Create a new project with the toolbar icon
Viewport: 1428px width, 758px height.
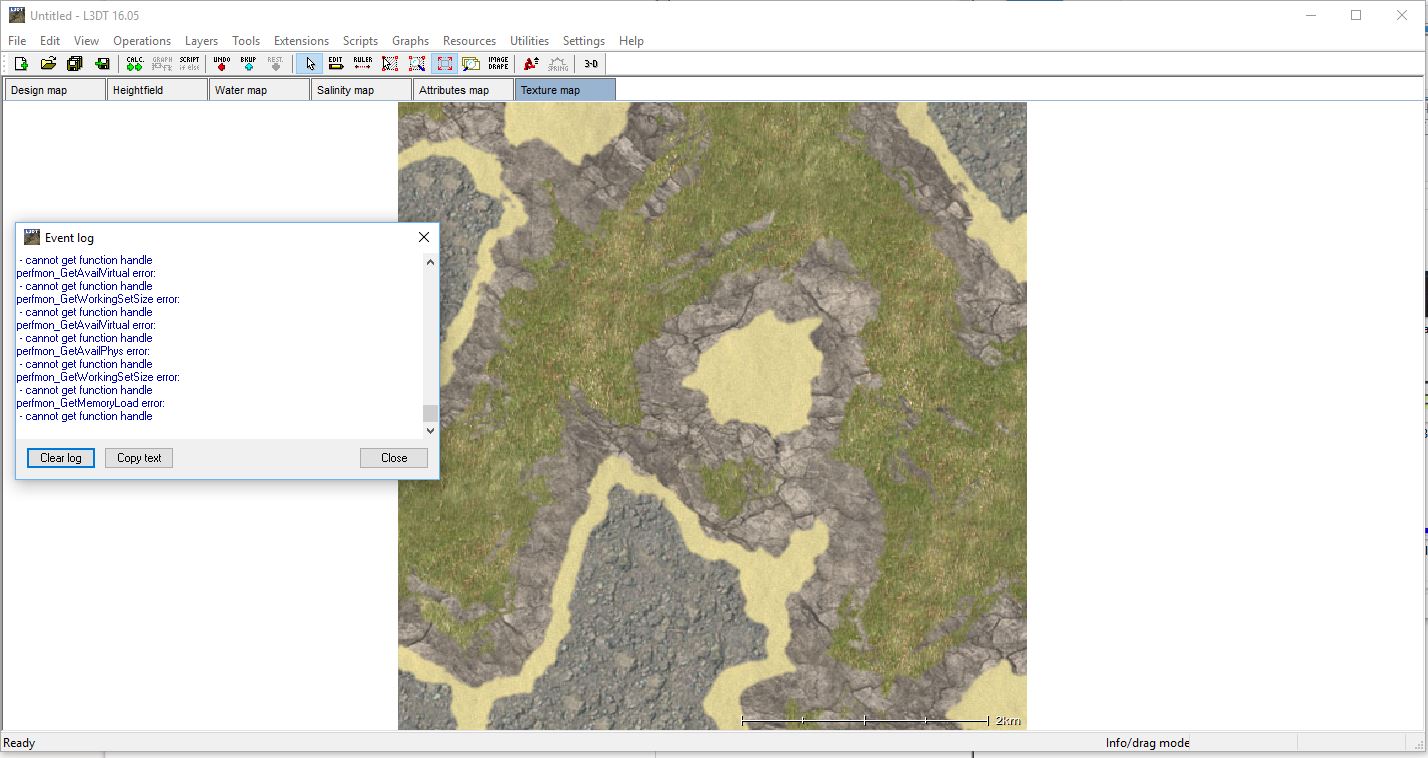click(20, 63)
